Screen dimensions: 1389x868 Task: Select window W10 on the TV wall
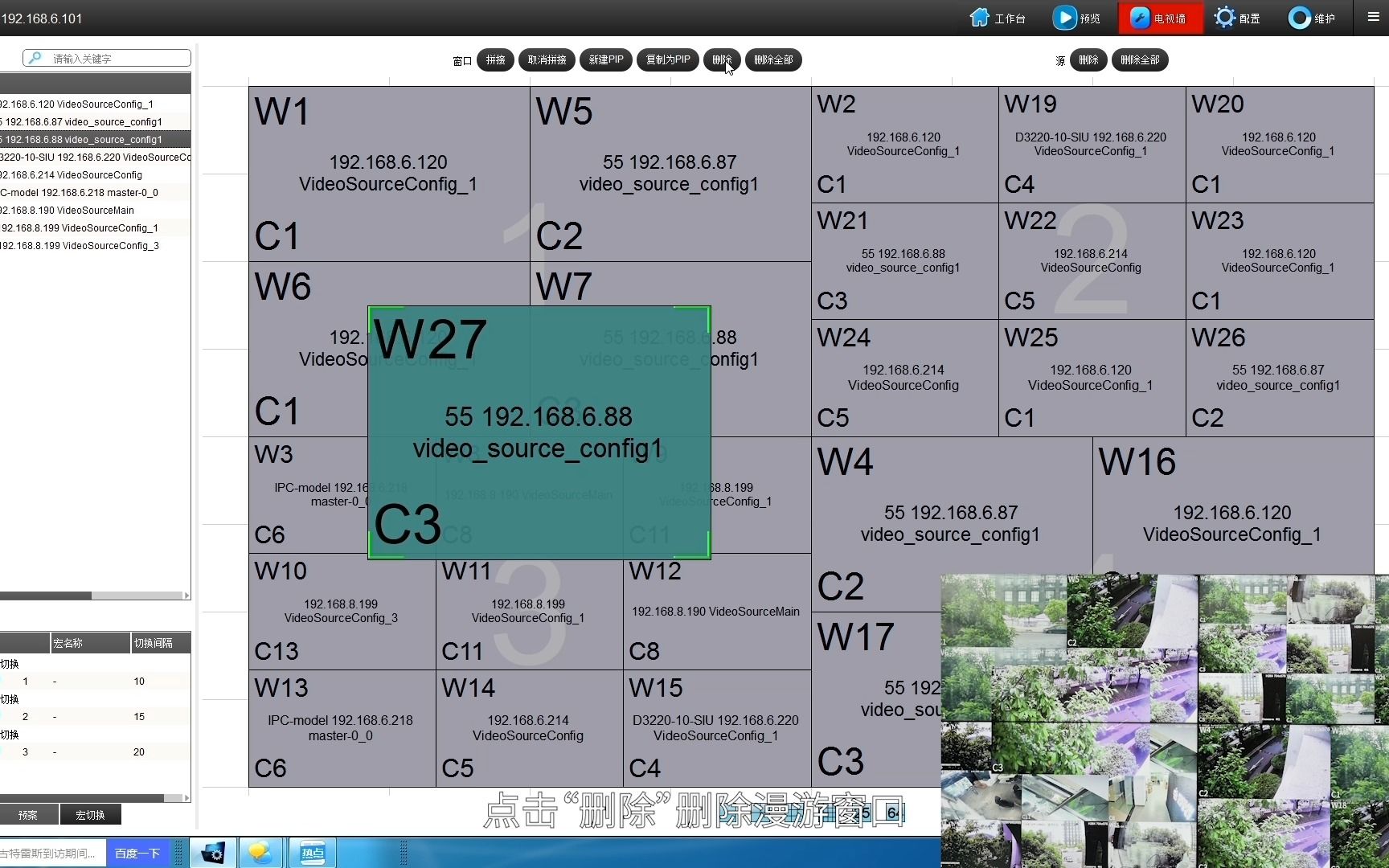342,612
